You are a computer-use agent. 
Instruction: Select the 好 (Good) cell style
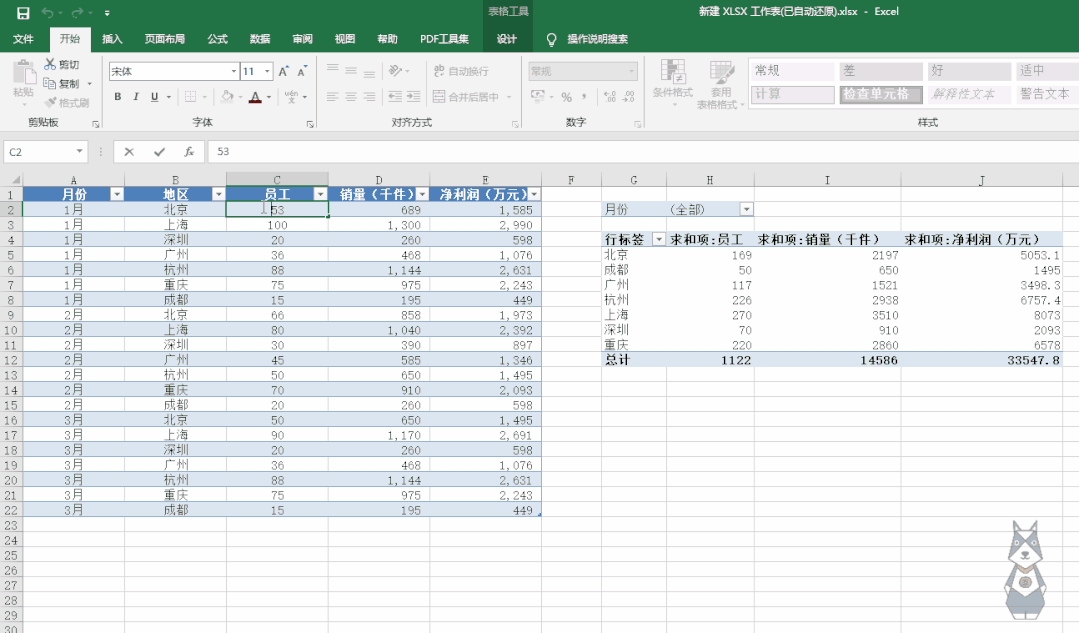pos(969,71)
